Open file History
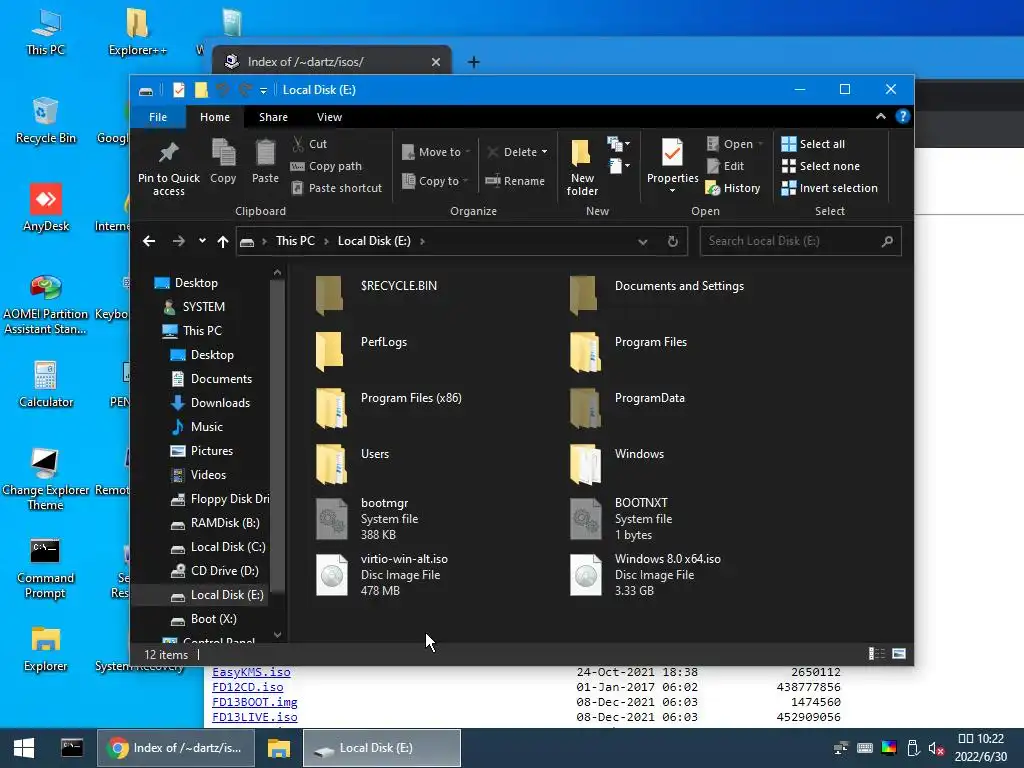The height and width of the screenshot is (768, 1024). tap(733, 188)
